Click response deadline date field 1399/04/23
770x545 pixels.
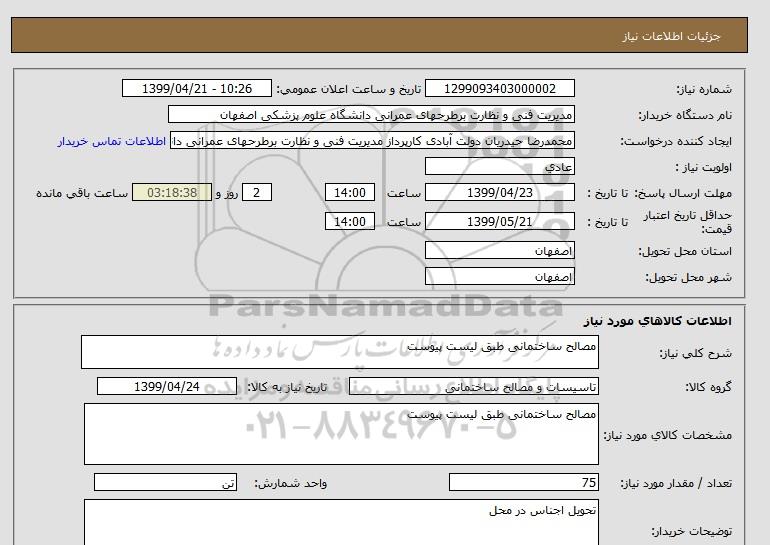click(499, 192)
